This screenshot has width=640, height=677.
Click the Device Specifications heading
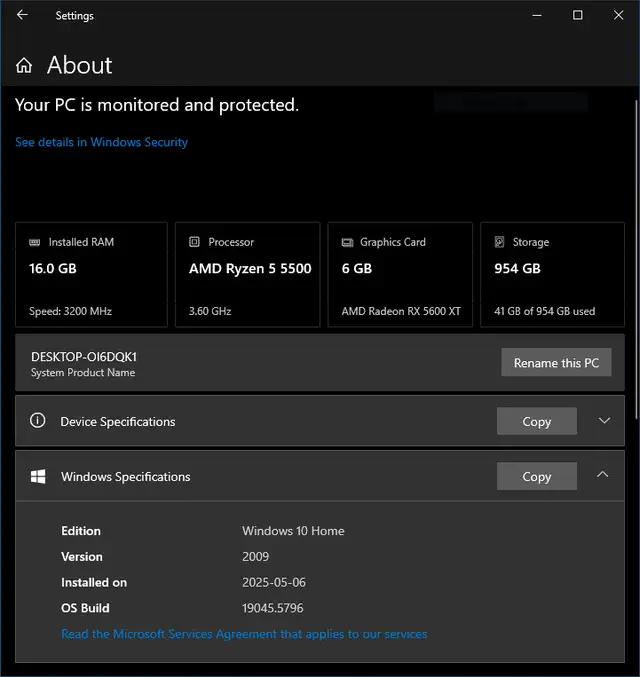(x=118, y=421)
